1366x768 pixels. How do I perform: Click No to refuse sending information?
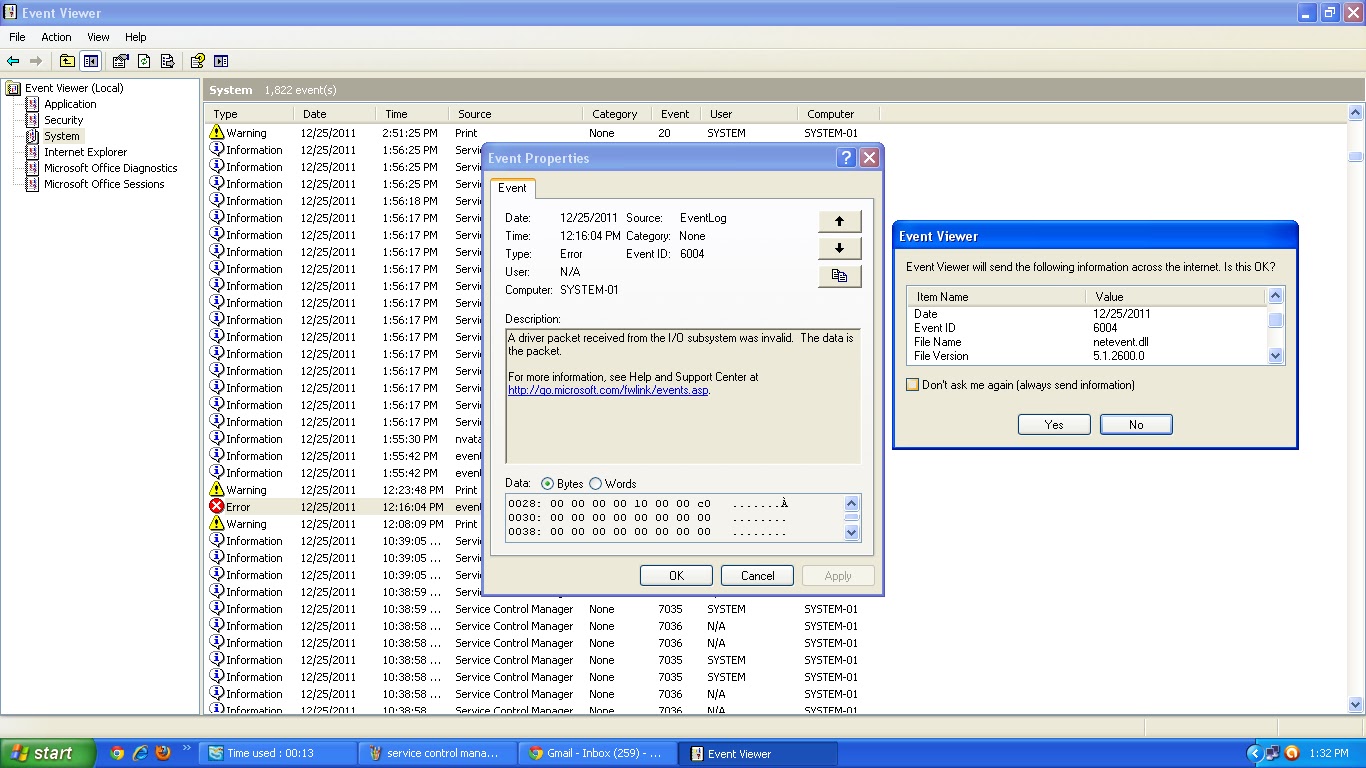click(x=1135, y=424)
